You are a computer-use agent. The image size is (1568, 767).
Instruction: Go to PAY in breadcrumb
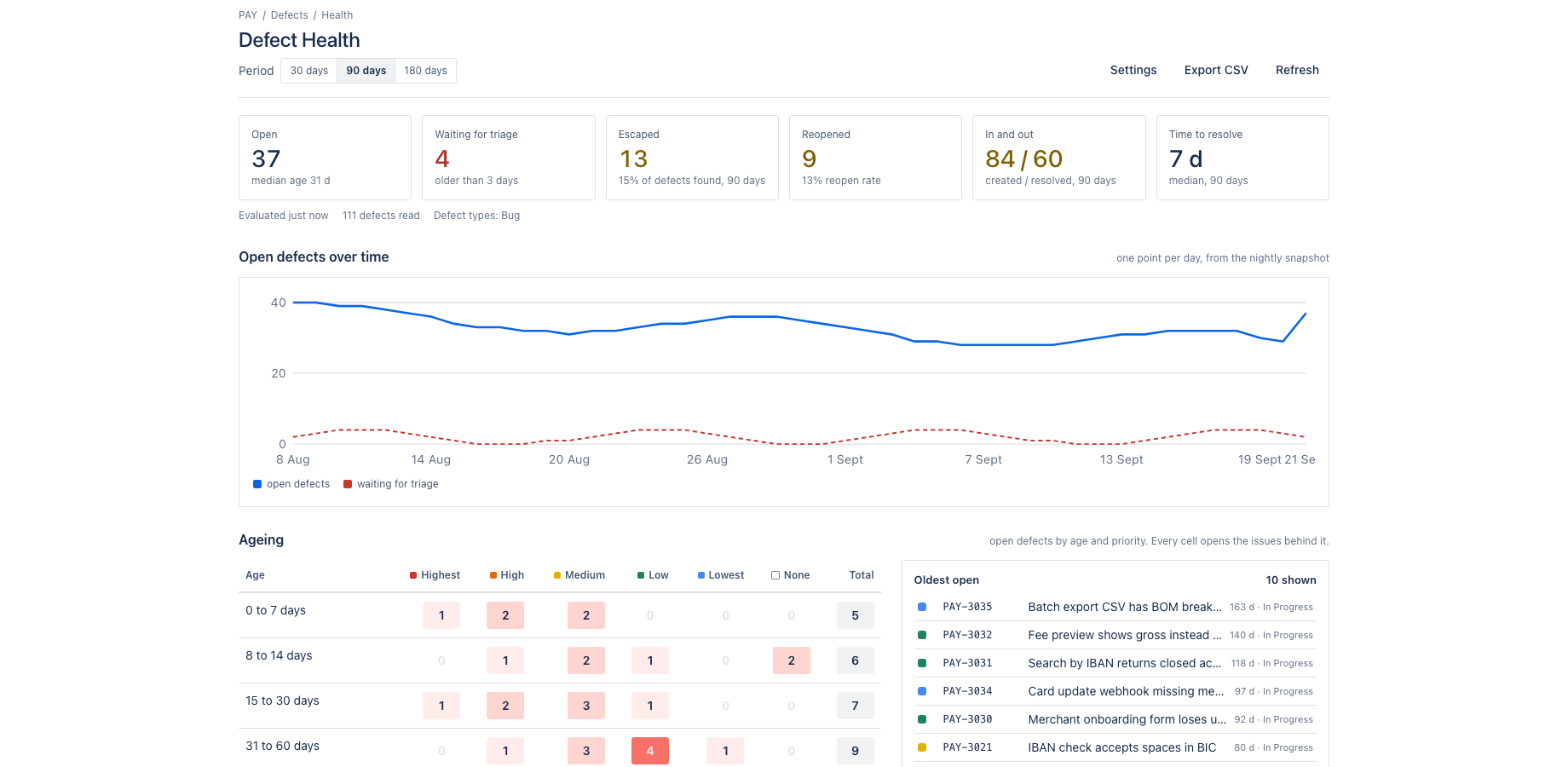tap(248, 15)
